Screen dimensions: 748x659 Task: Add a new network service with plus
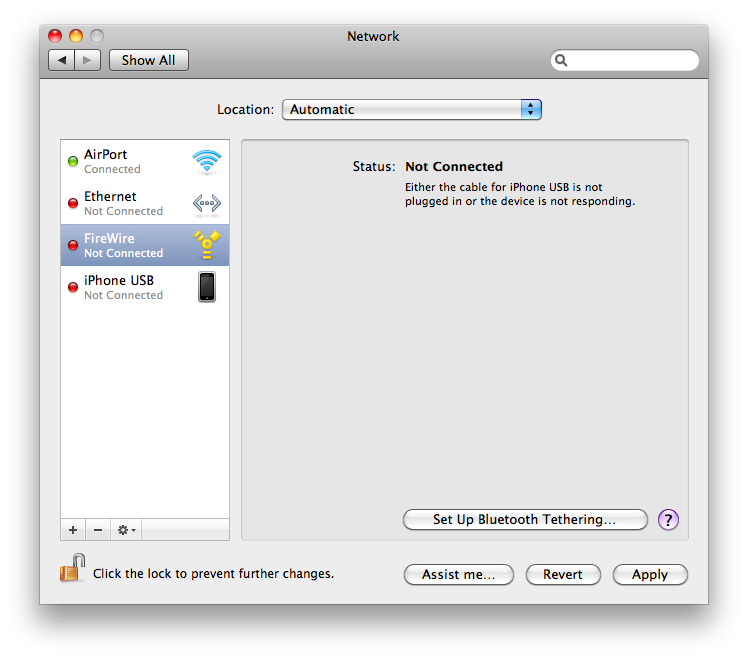73,530
